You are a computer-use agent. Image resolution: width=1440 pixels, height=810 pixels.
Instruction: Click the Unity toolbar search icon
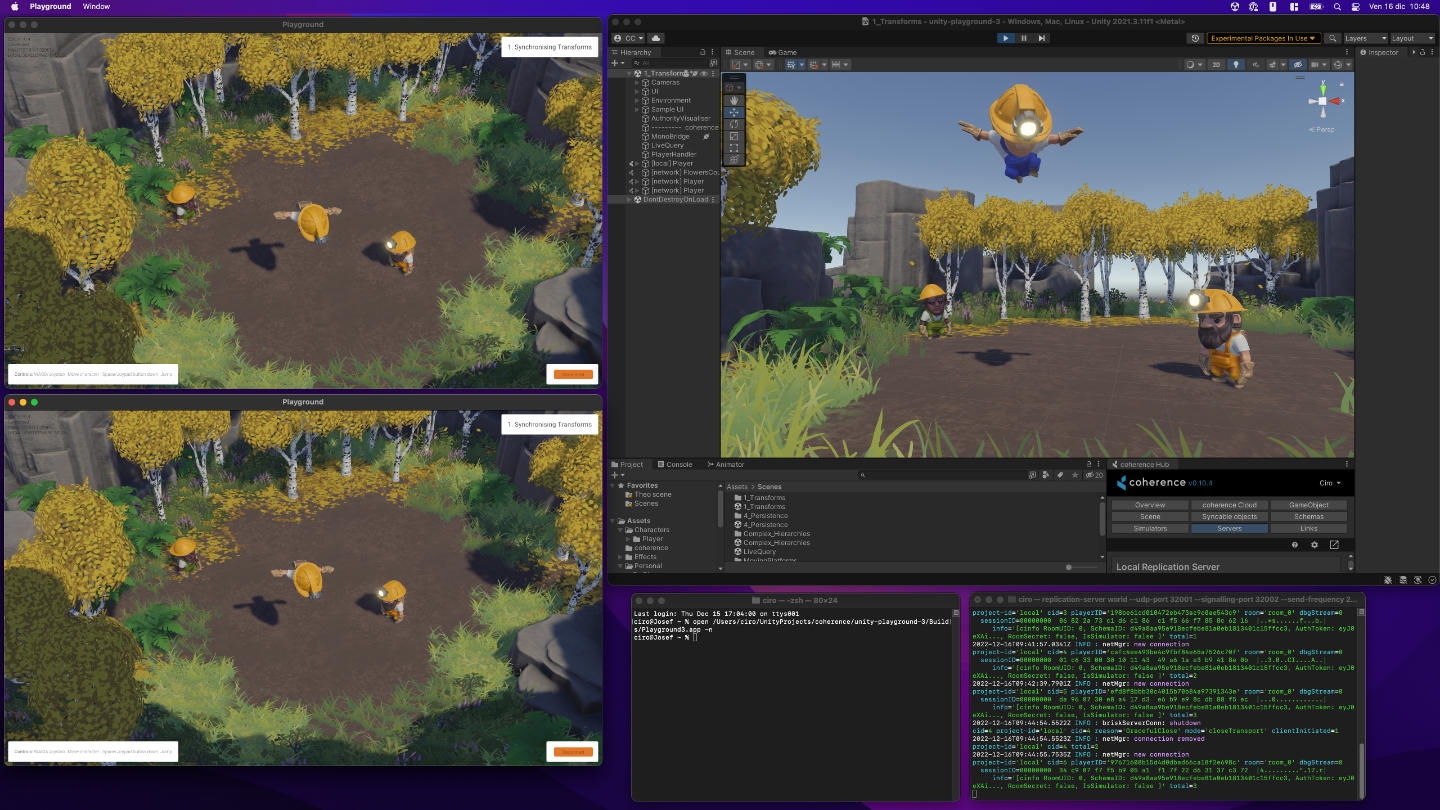(x=1332, y=38)
